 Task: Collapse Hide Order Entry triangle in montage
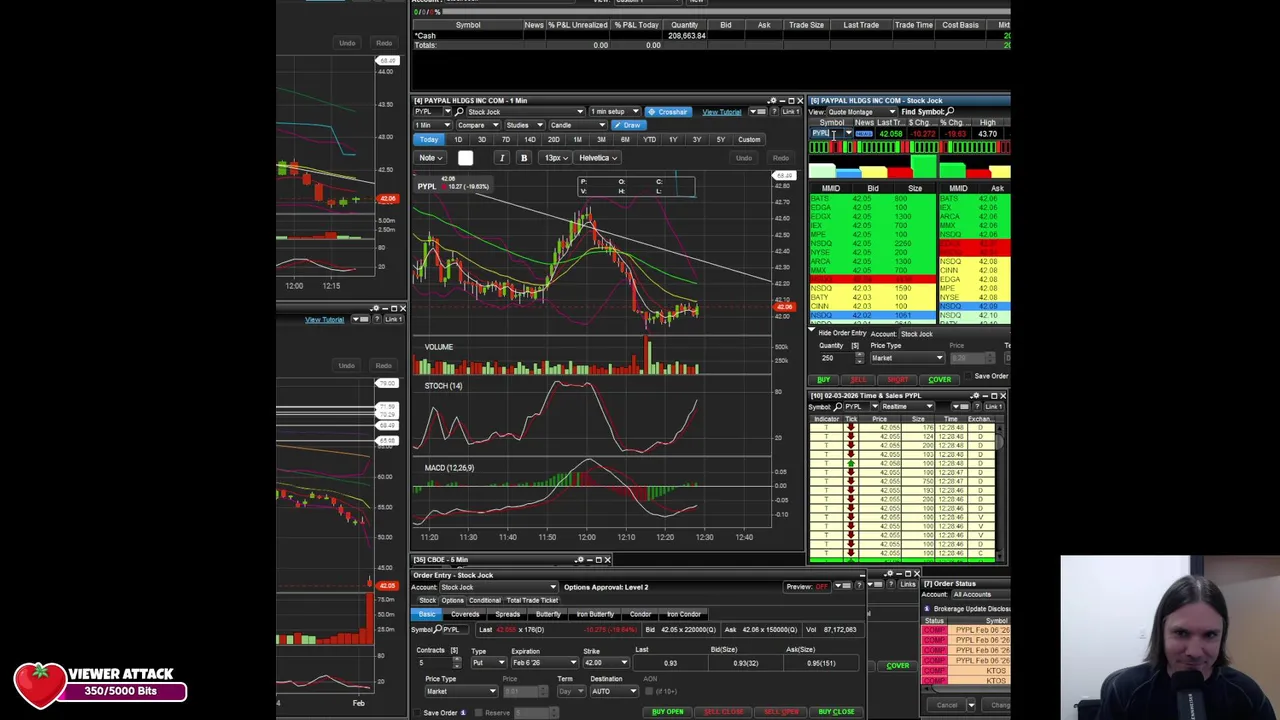[811, 330]
